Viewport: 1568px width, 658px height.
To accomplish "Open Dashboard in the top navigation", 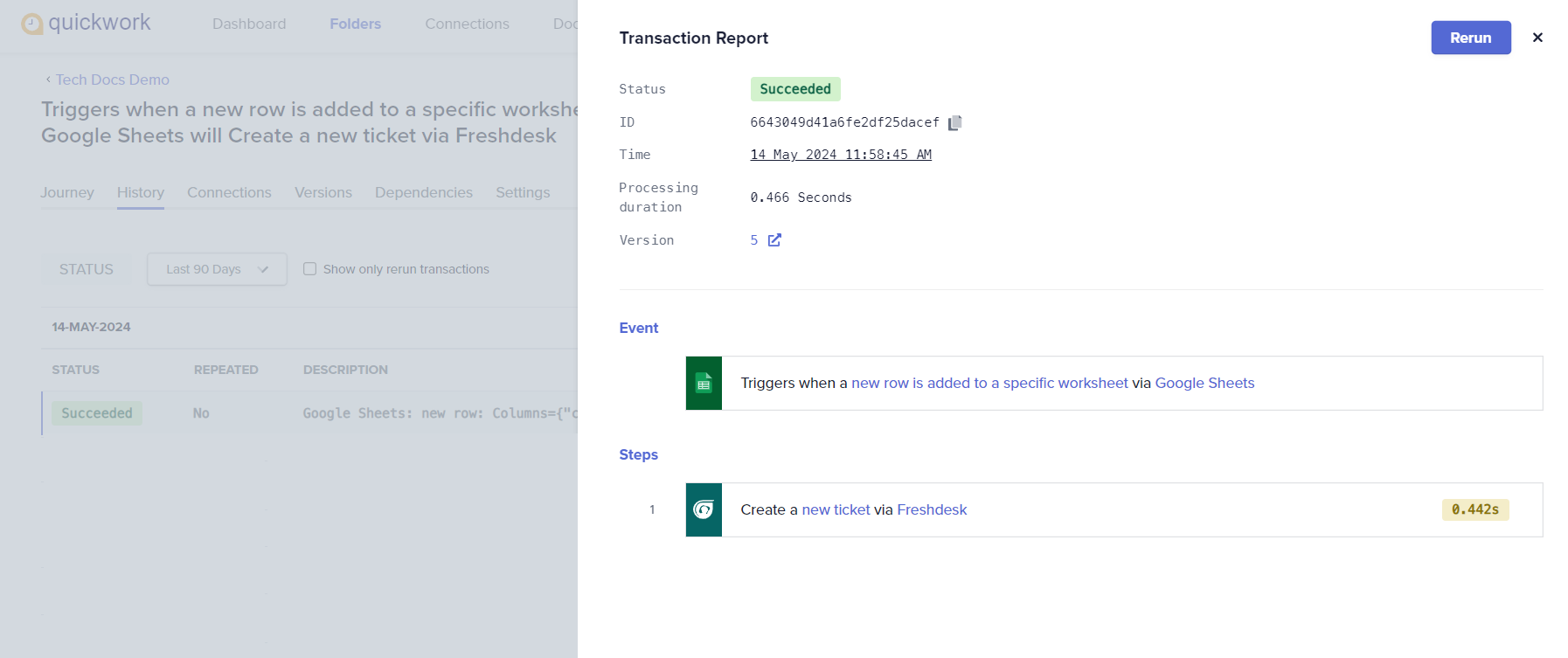I will click(x=249, y=24).
